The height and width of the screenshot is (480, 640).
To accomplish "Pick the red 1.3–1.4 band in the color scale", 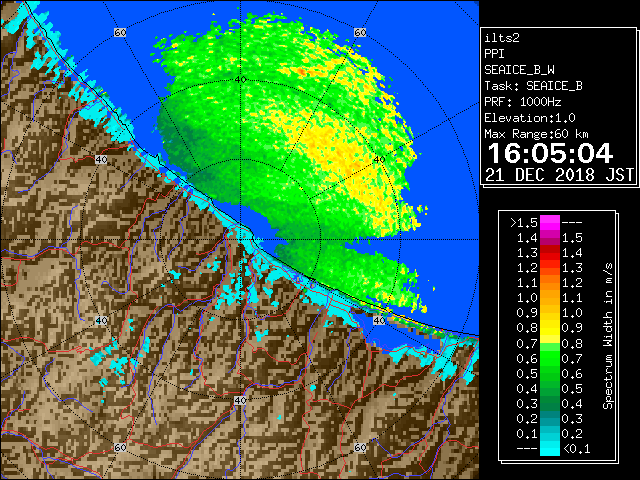I will (x=550, y=253).
